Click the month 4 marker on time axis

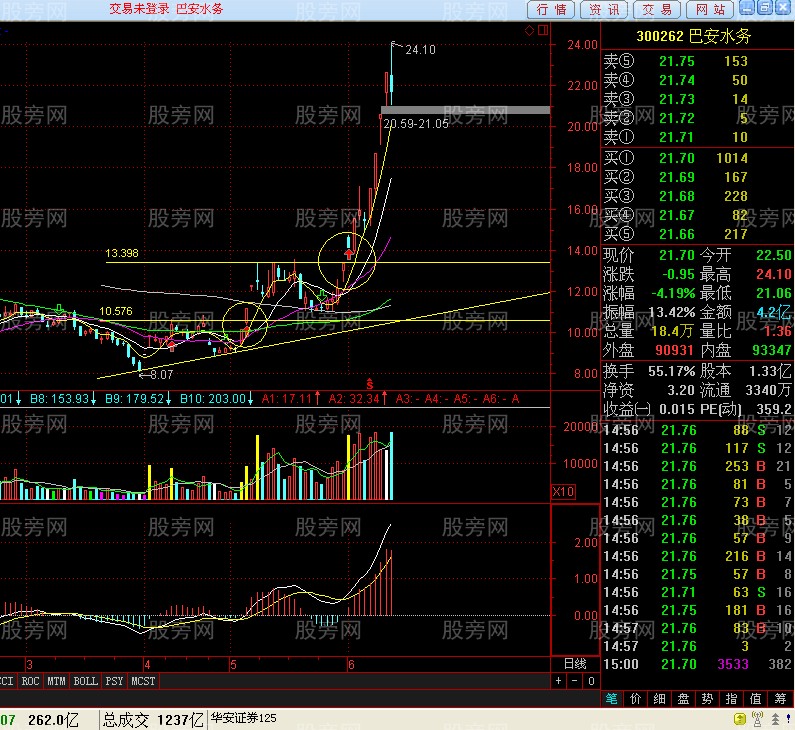tap(147, 665)
